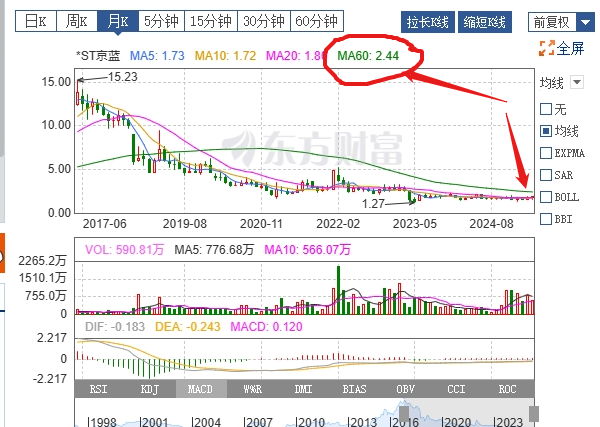600x427 pixels.
Task: Switch to the 周K weekly chart tab
Action: pos(77,21)
